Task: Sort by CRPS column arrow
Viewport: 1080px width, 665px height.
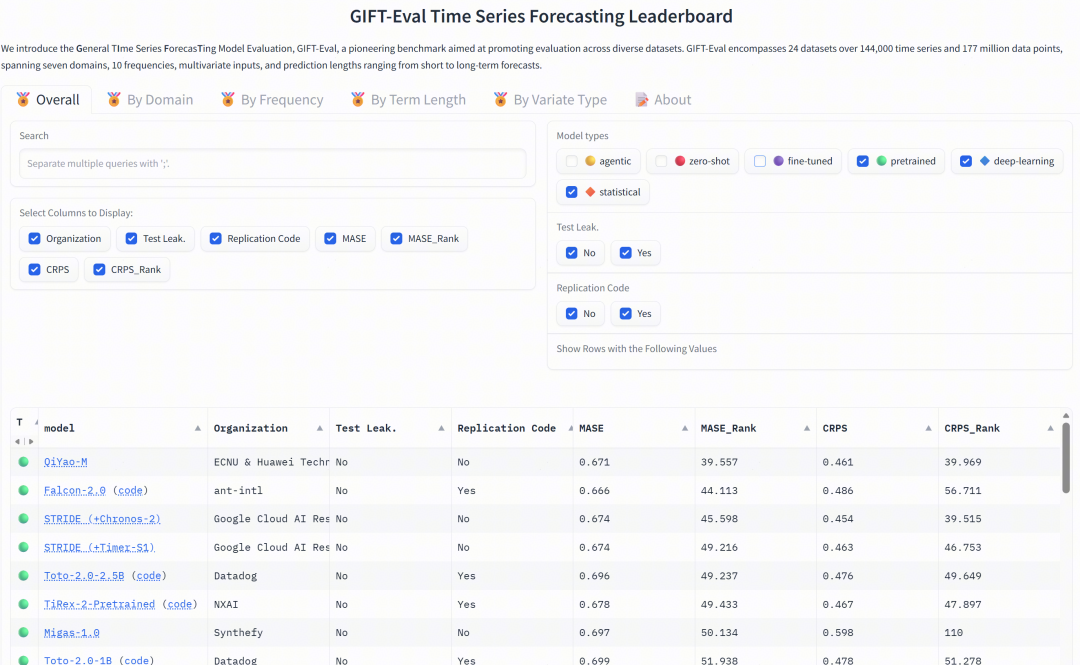Action: (928, 428)
